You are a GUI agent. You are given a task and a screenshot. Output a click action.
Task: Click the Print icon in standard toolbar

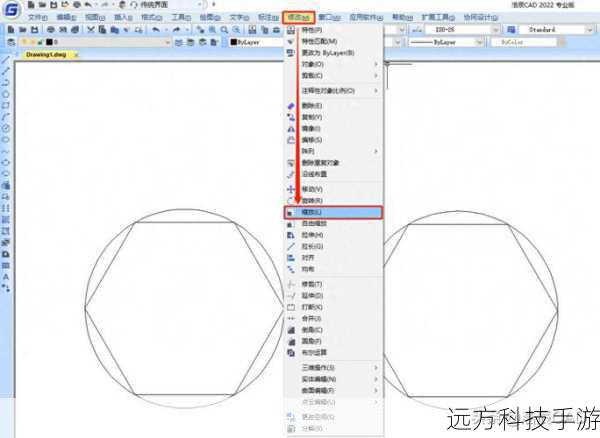[x=51, y=29]
